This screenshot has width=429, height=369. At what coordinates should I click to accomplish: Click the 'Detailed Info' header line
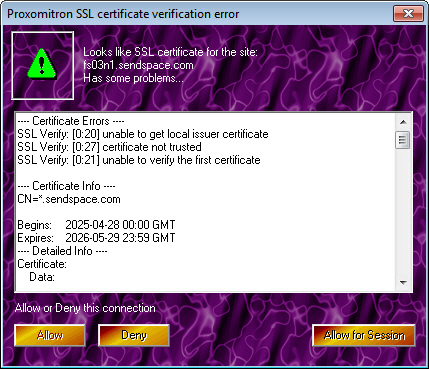click(x=62, y=251)
